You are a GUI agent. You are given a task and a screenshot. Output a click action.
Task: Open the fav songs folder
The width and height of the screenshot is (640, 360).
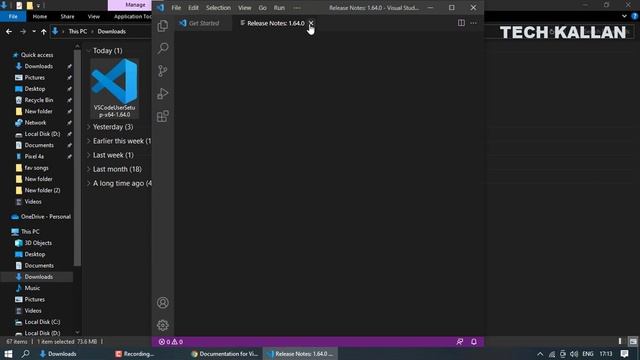click(36, 168)
